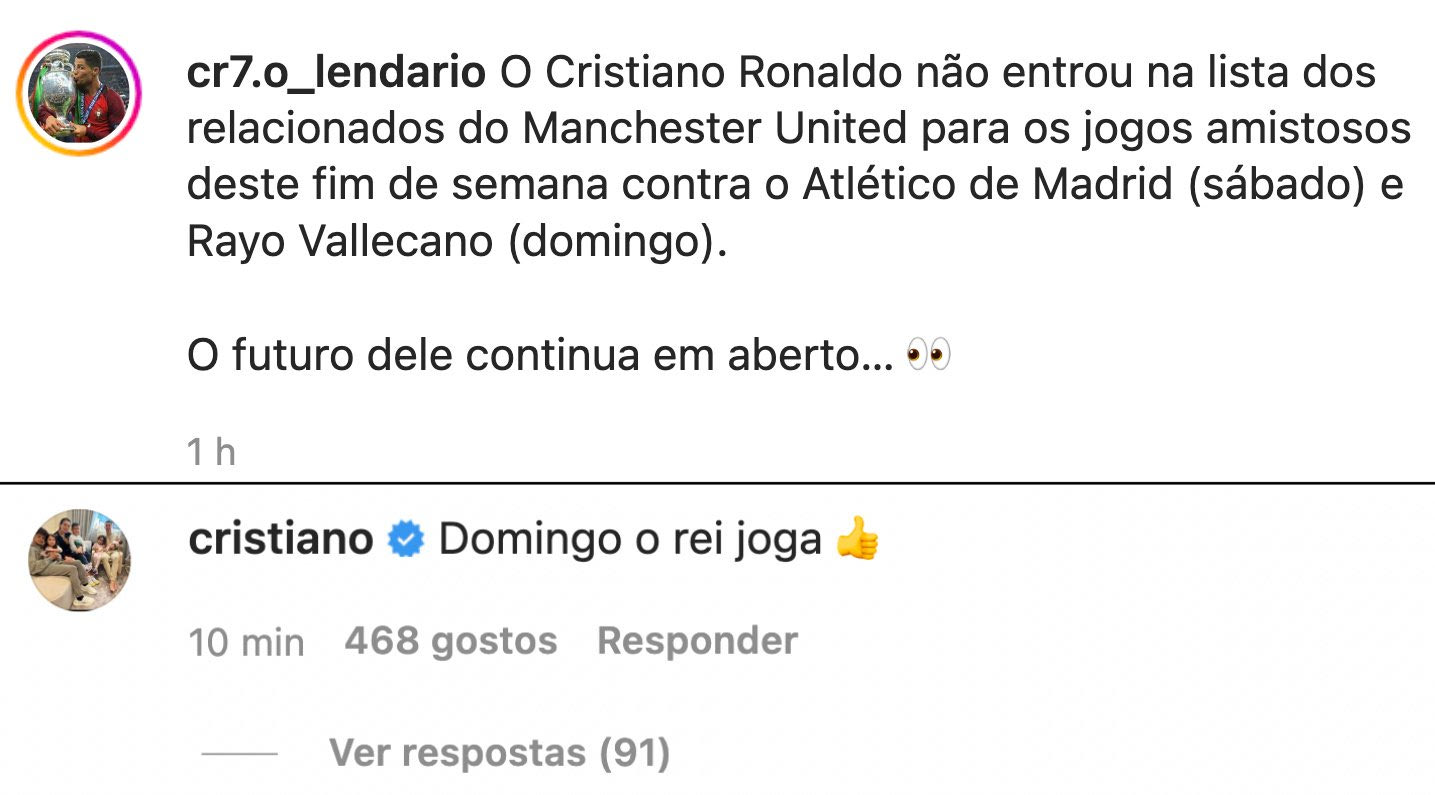Expand Ver respostas (91) replies
The width and height of the screenshot is (1435, 795).
click(499, 752)
